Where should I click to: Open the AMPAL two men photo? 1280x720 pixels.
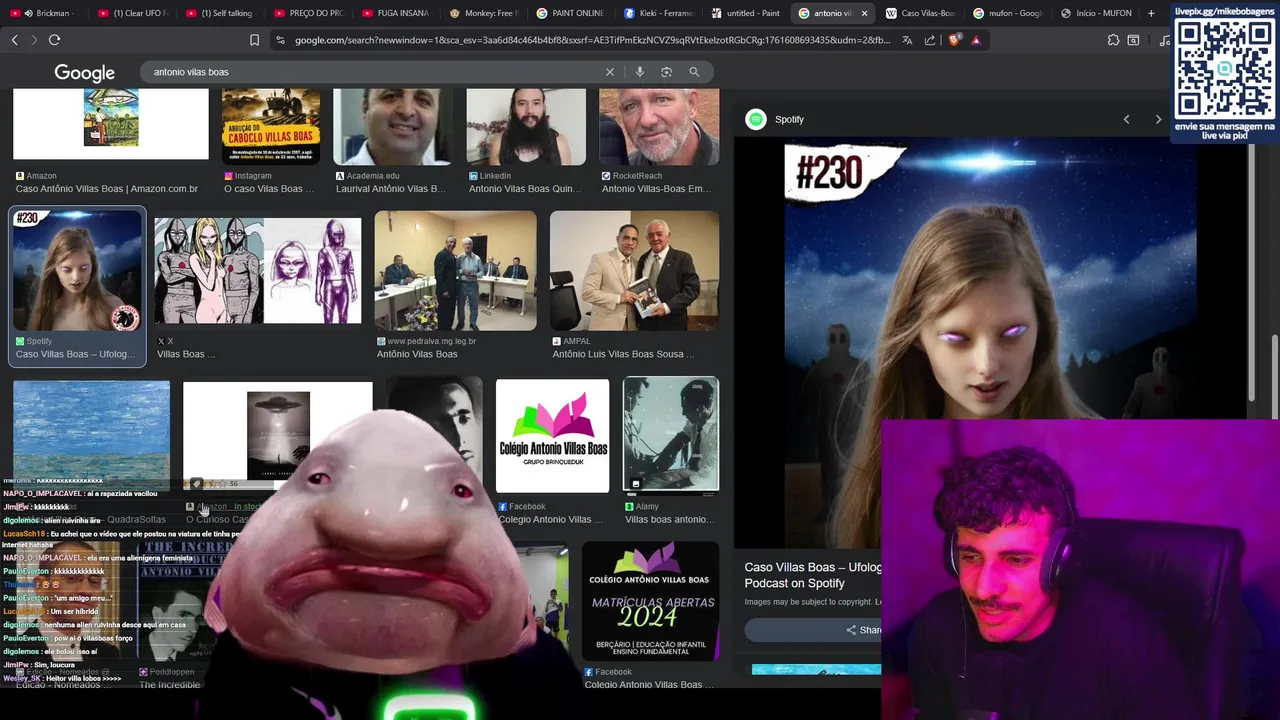pyautogui.click(x=634, y=270)
